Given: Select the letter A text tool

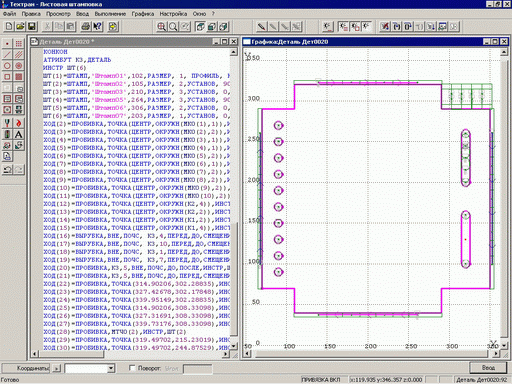Looking at the screenshot, I should point(19,134).
